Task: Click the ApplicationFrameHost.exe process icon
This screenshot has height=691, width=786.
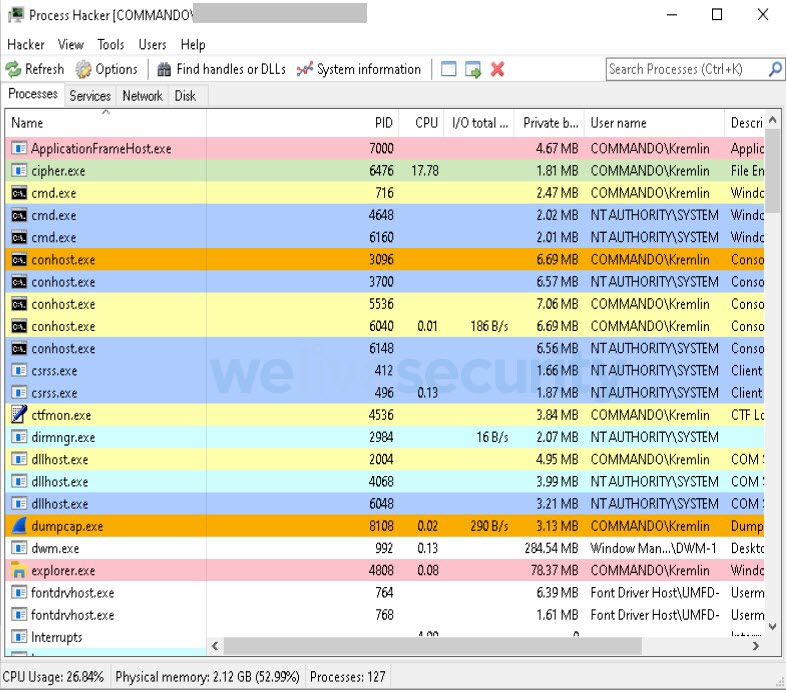Action: [19, 148]
